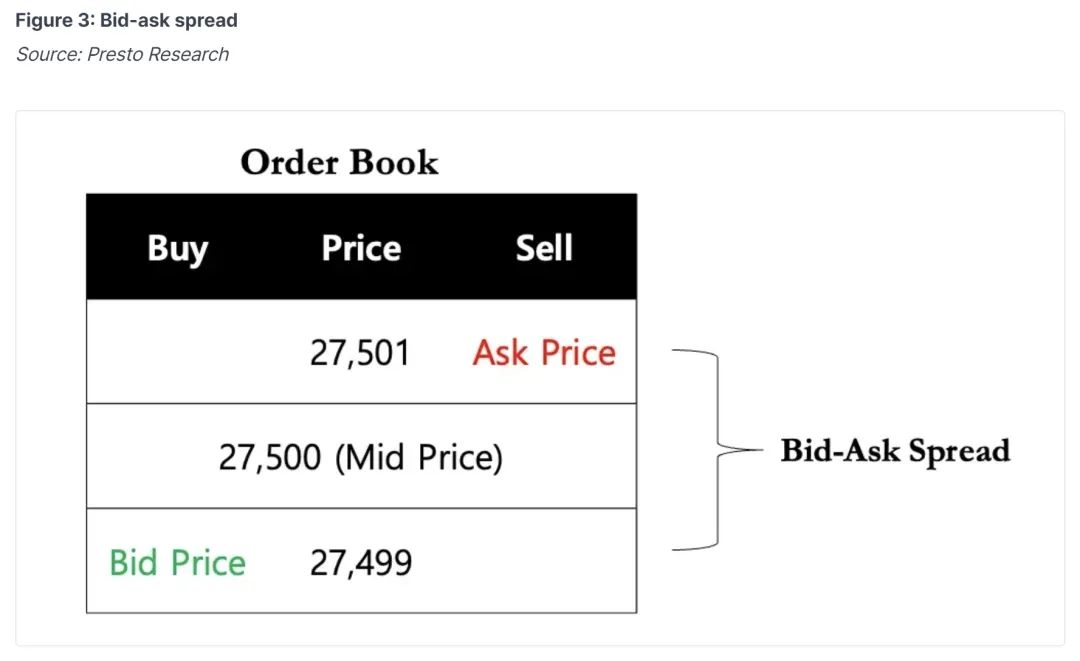This screenshot has height=661, width=1080.
Task: Click the word 'Book' in the table title
Action: (x=393, y=162)
